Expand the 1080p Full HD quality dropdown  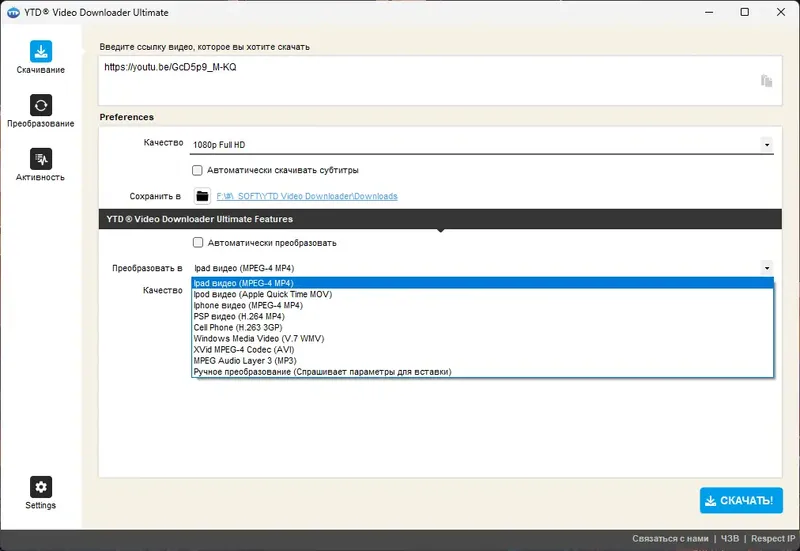coord(767,145)
